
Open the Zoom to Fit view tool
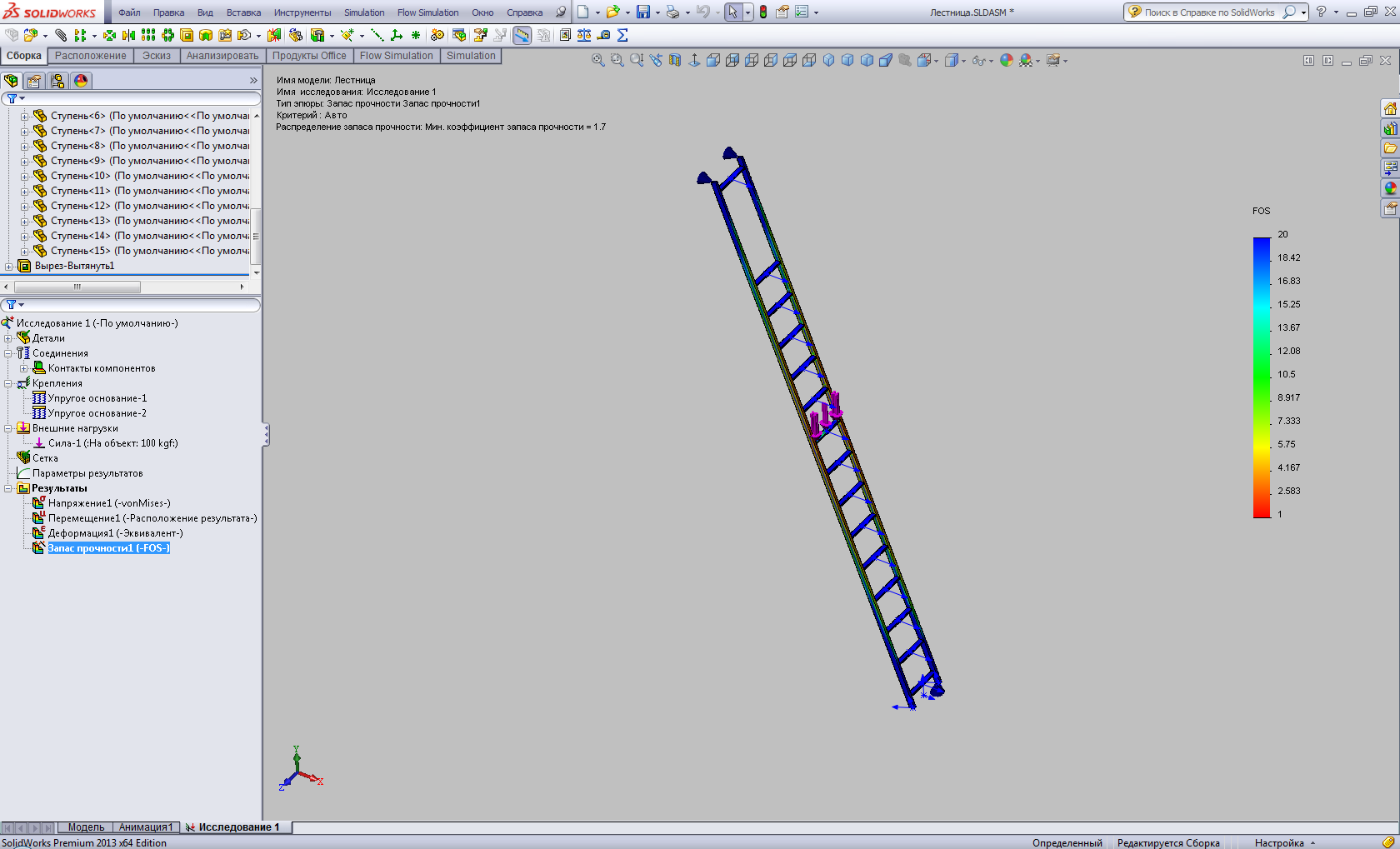pyautogui.click(x=597, y=60)
